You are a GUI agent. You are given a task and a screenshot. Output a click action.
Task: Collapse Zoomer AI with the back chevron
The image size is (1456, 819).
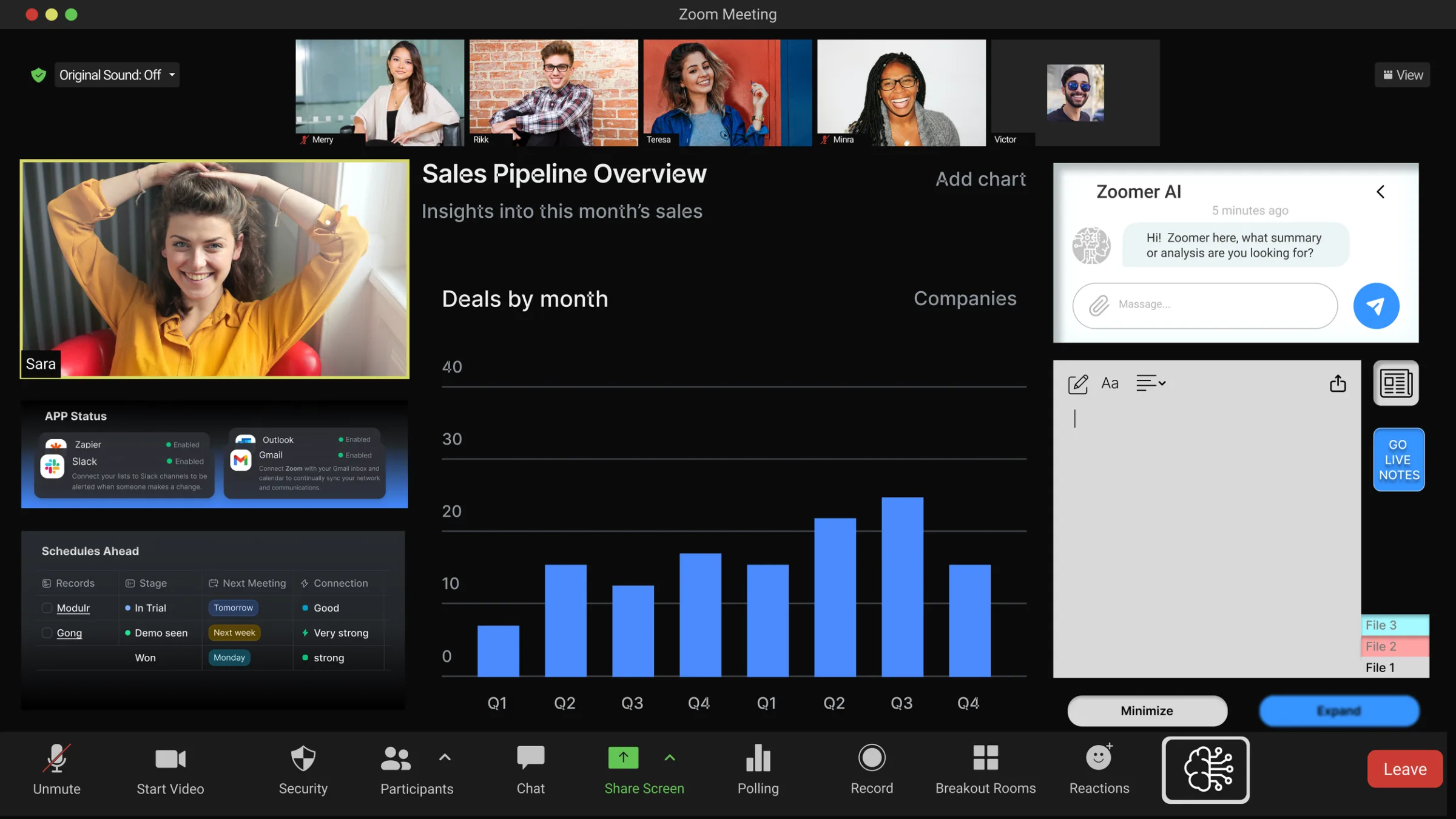click(1380, 192)
